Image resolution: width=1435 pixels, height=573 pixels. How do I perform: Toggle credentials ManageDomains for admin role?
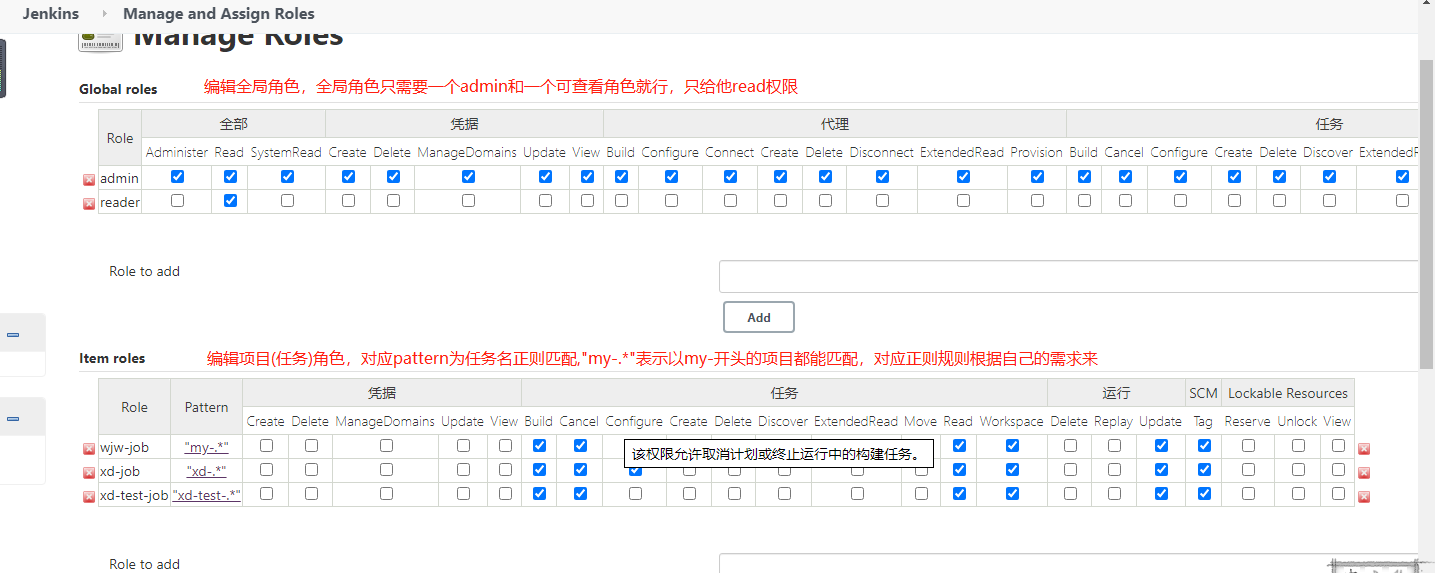pos(468,176)
